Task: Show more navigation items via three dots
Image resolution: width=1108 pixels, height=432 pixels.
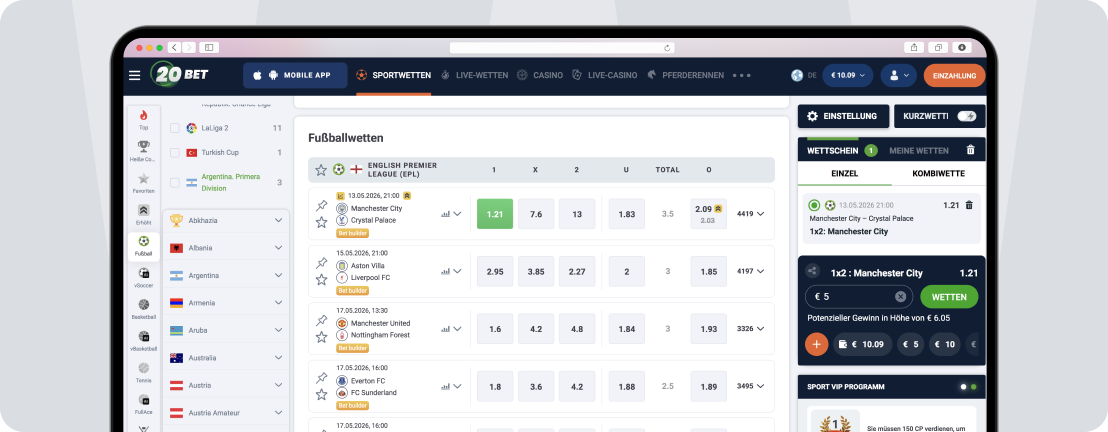Action: (741, 75)
